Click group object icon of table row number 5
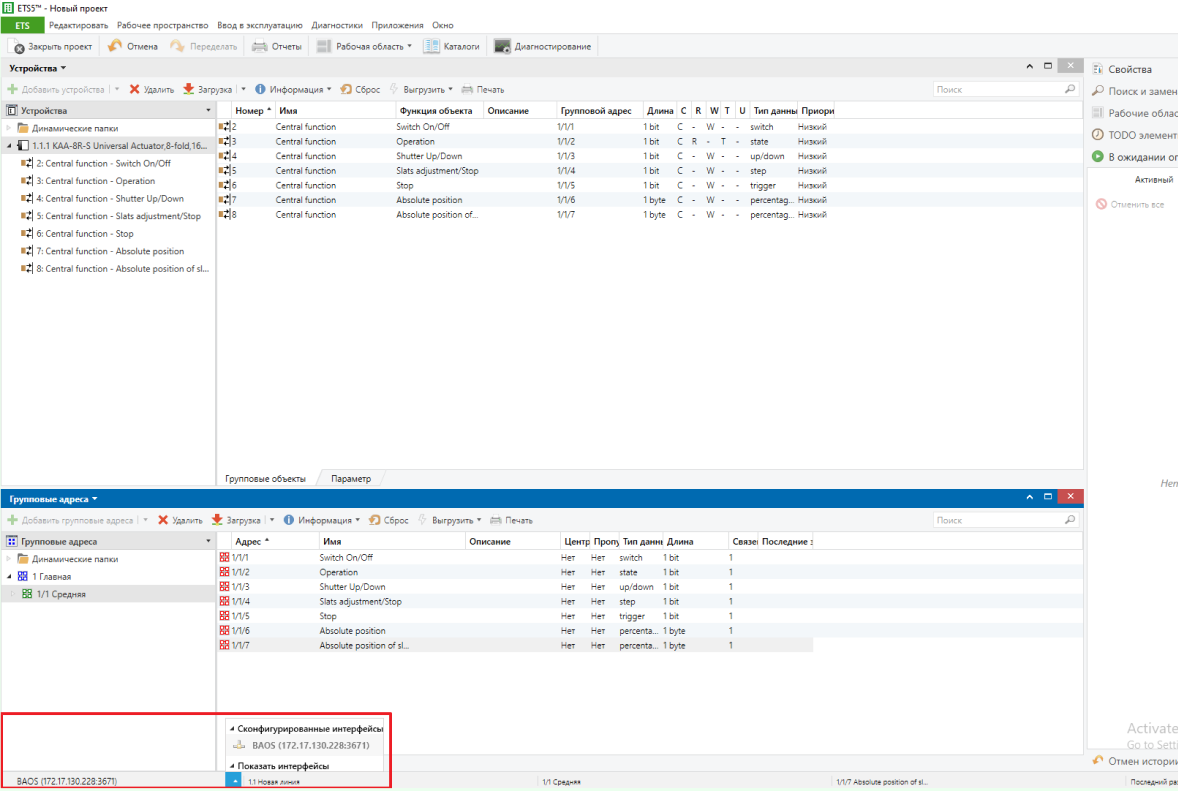Viewport: 1178px width, 791px height. [x=224, y=171]
